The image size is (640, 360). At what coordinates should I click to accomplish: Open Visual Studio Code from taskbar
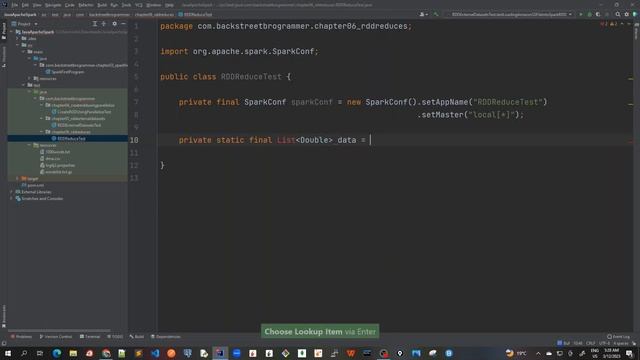pos(155,353)
